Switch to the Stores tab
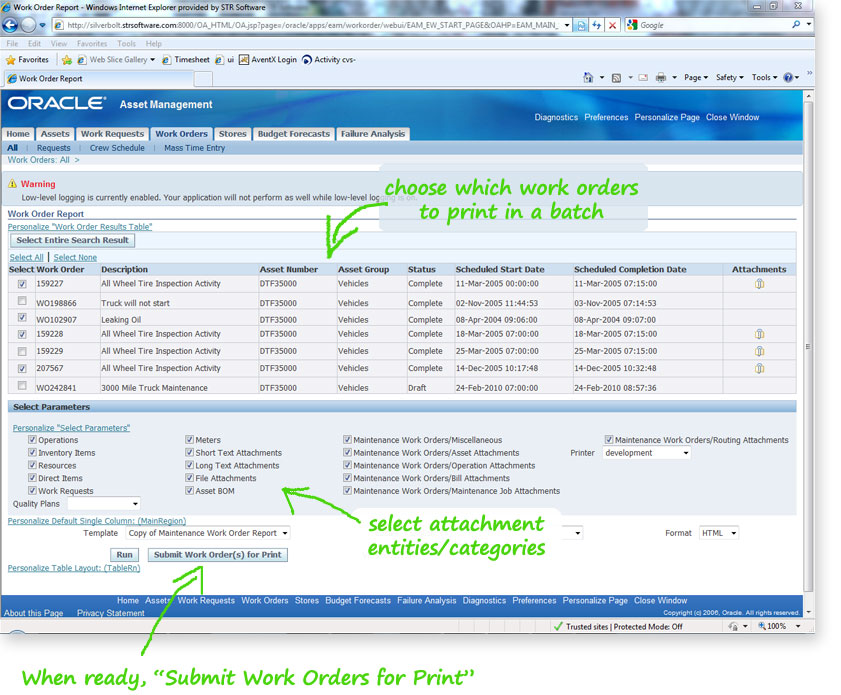 click(233, 134)
